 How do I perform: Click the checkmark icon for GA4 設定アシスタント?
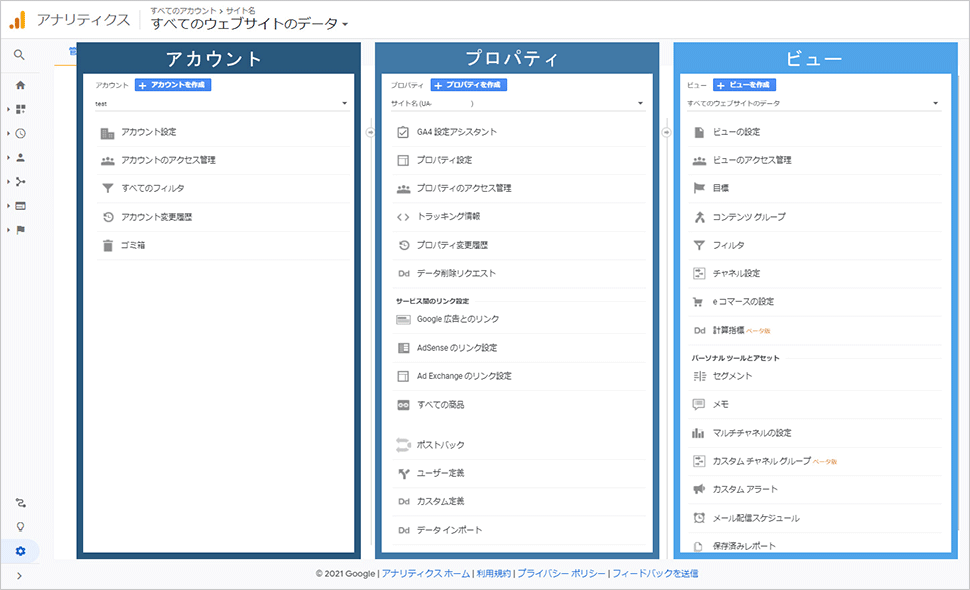click(x=403, y=132)
